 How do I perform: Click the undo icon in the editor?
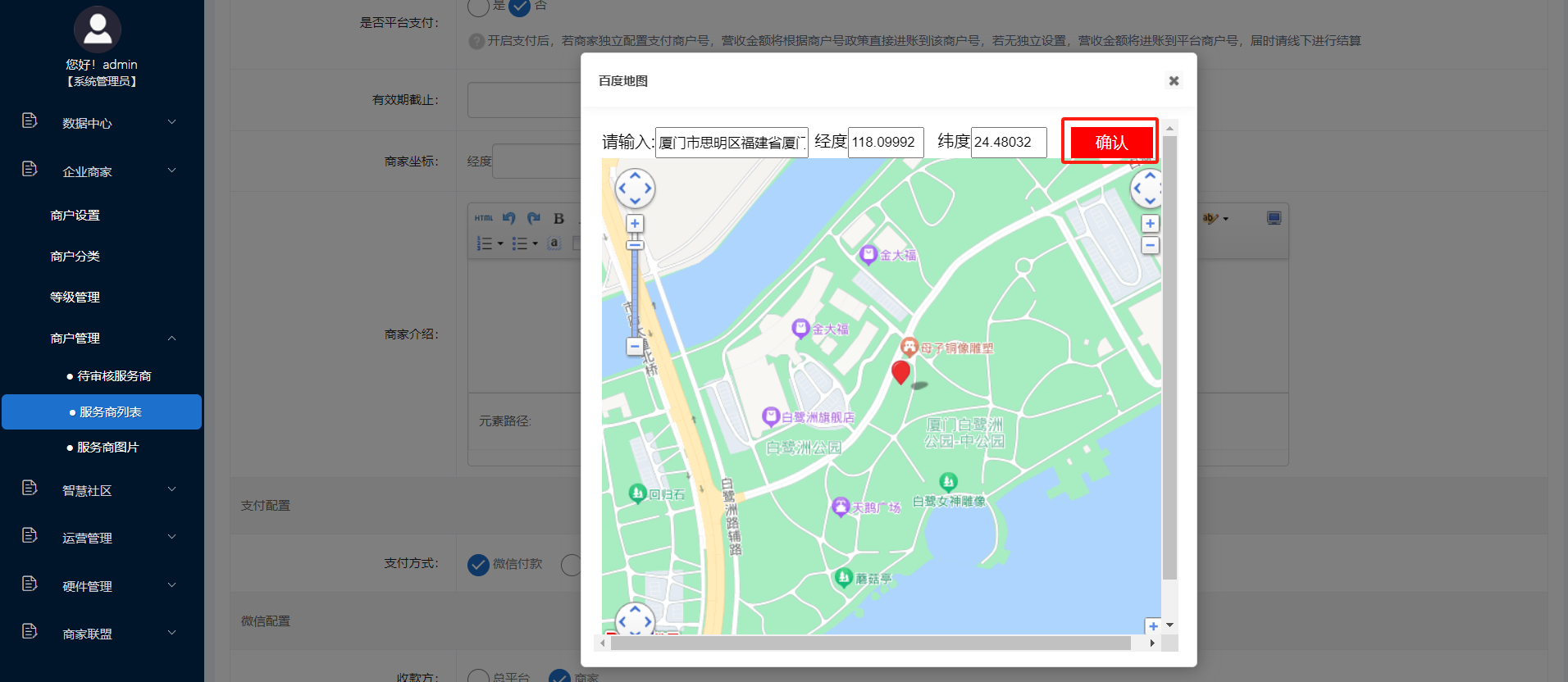[509, 218]
